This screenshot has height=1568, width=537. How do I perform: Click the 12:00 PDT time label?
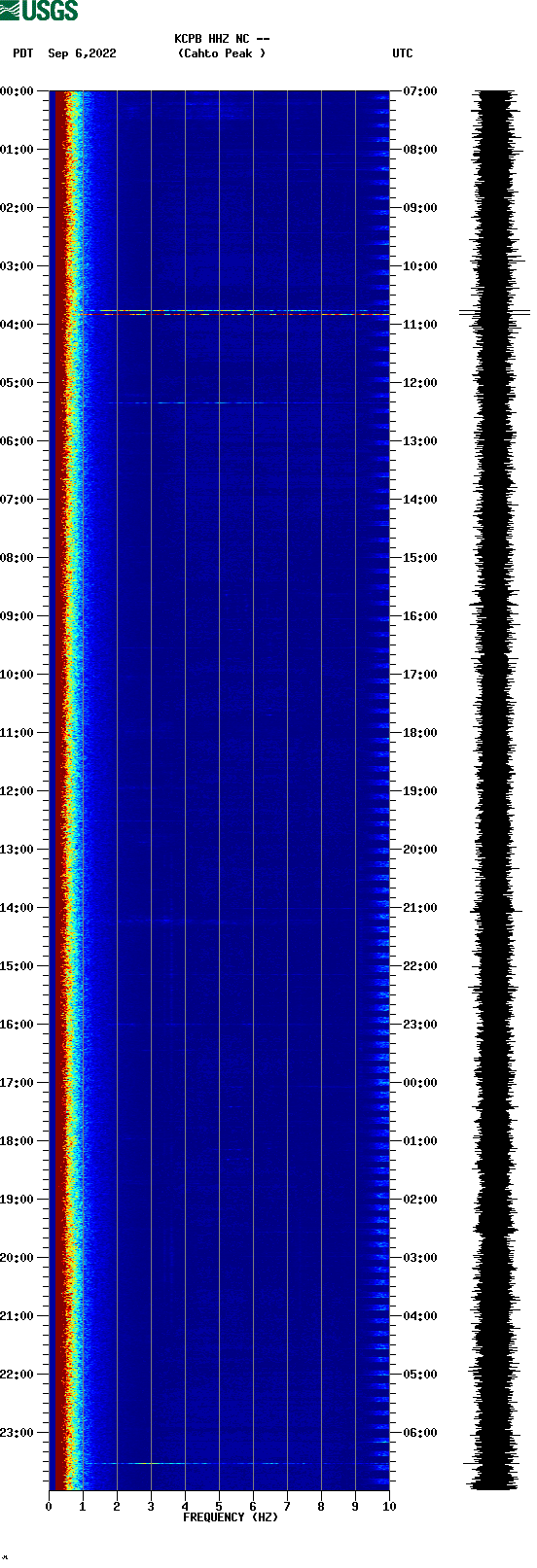[x=17, y=791]
